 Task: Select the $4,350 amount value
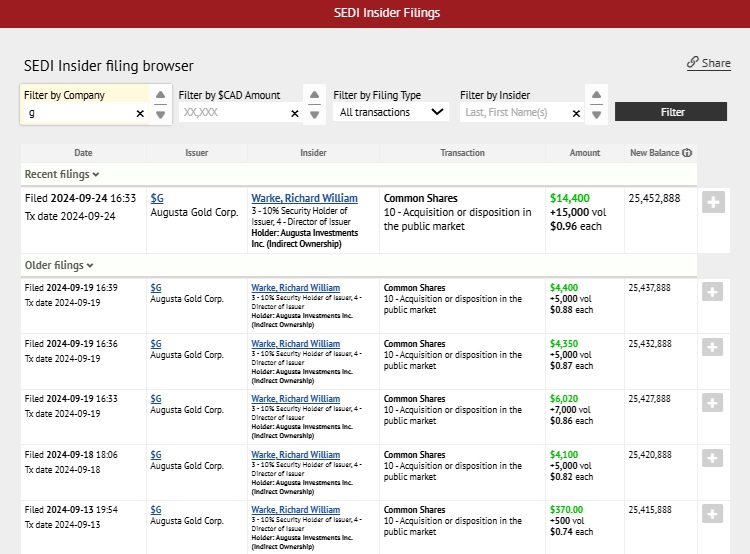click(x=564, y=343)
